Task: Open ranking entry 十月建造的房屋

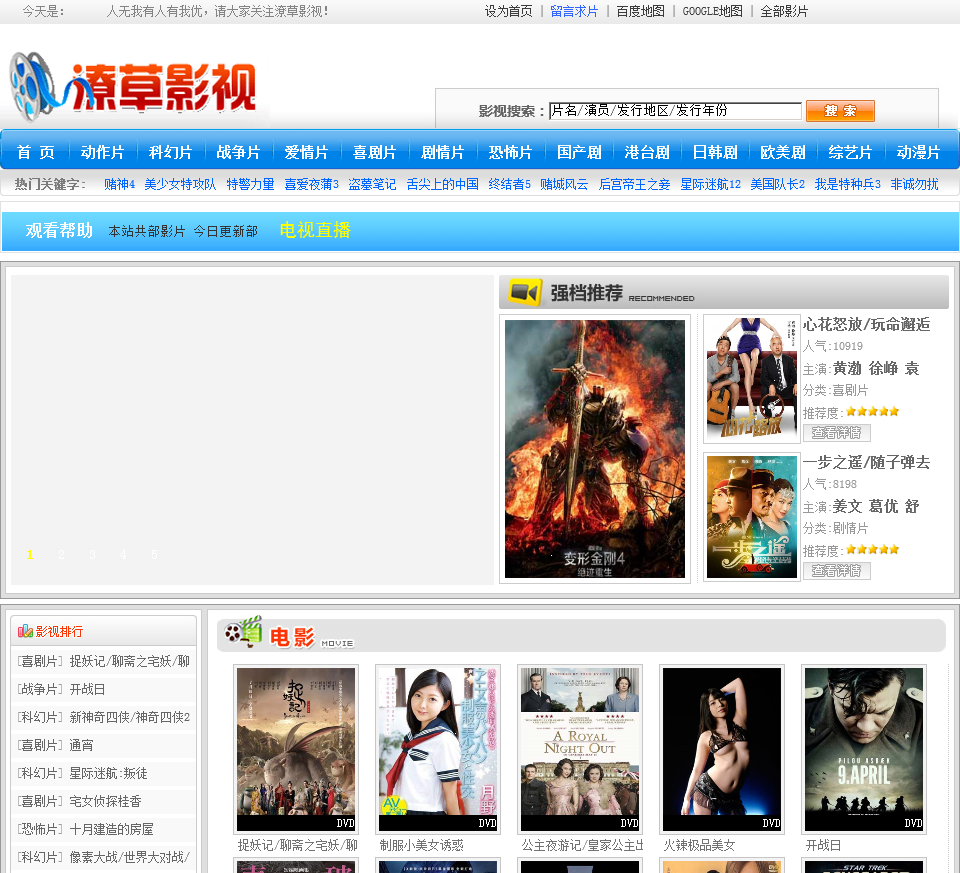Action: coord(111,829)
